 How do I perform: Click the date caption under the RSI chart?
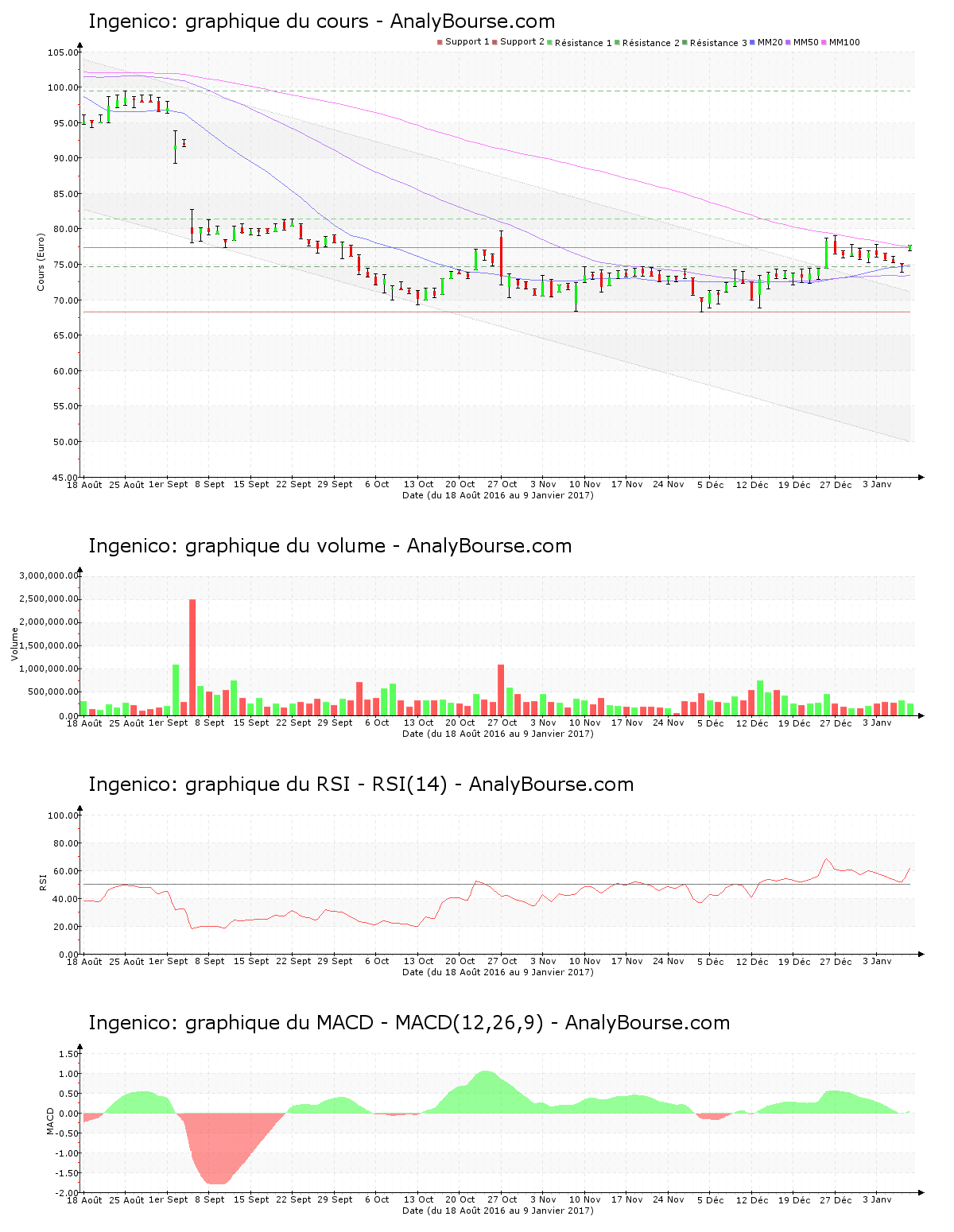pos(498,972)
